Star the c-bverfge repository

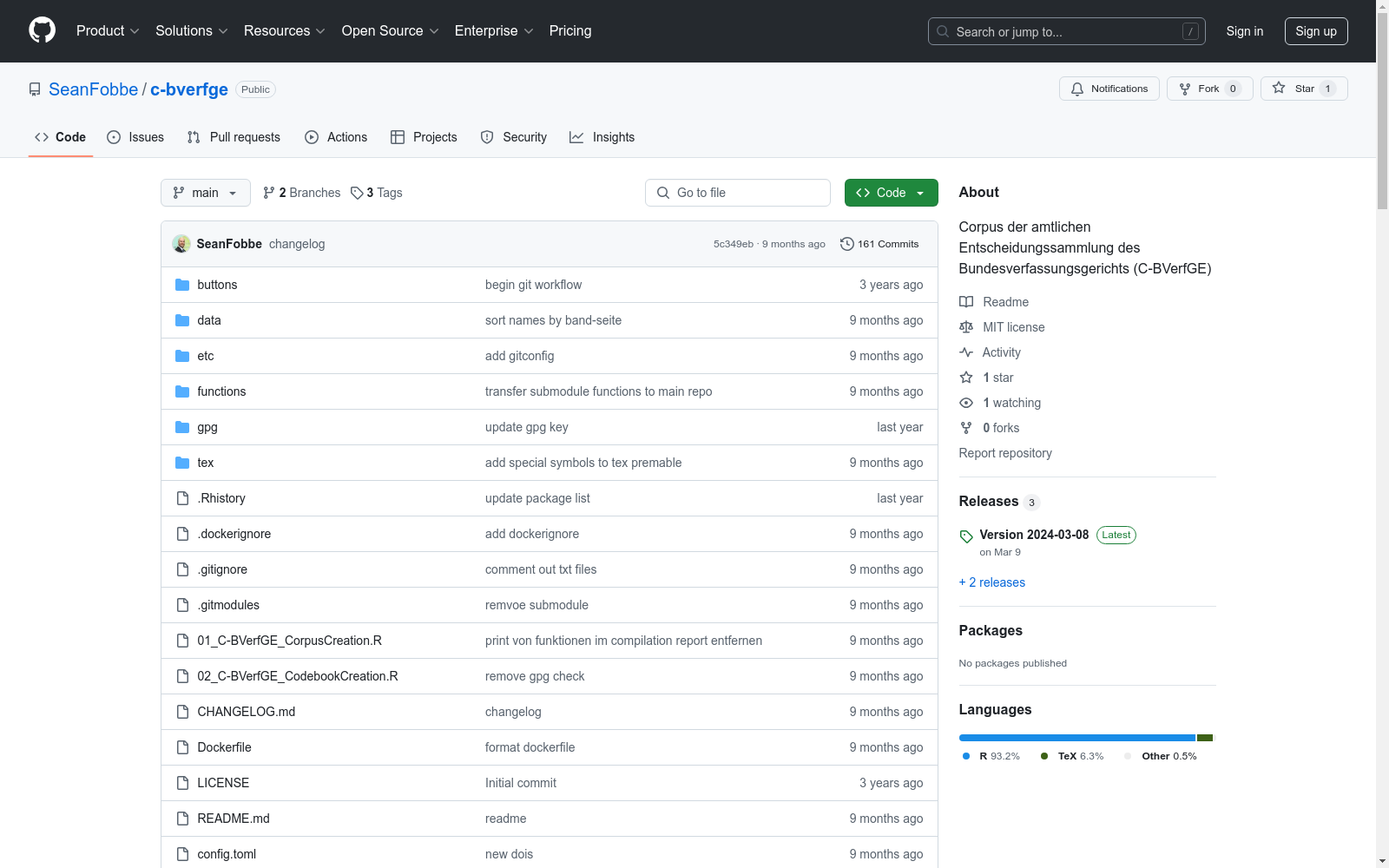tap(1304, 89)
